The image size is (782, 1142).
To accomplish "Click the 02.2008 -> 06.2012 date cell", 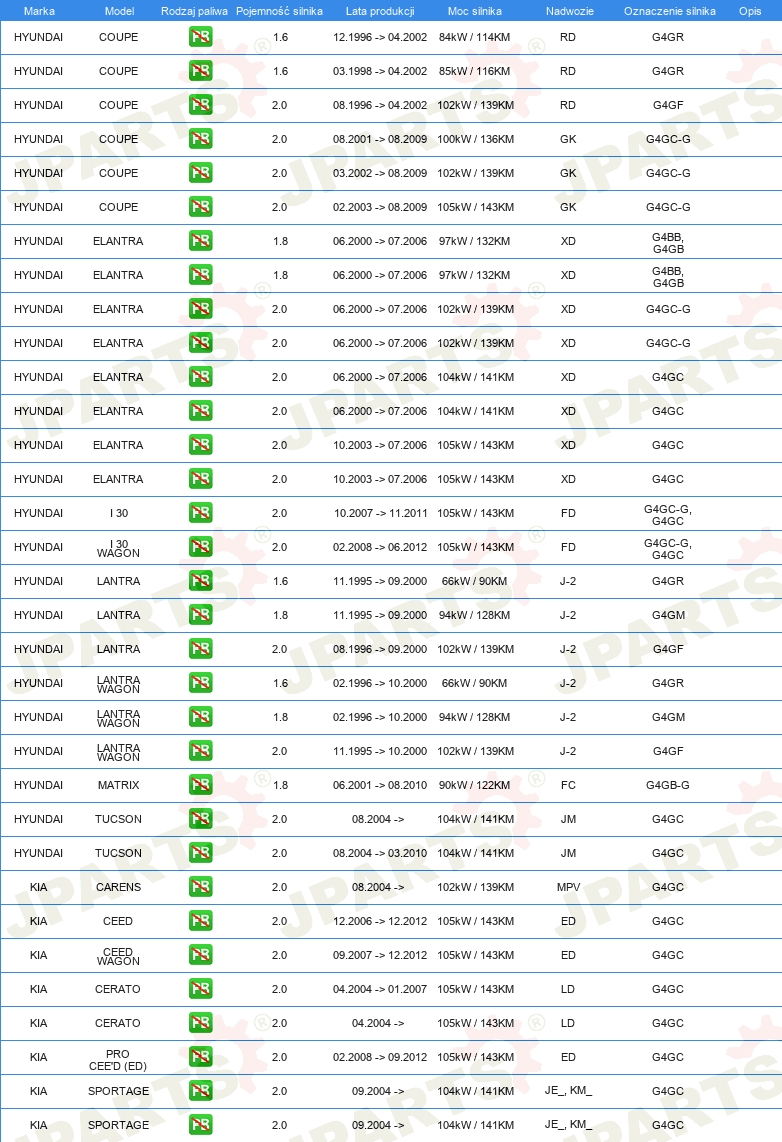I will pos(380,548).
